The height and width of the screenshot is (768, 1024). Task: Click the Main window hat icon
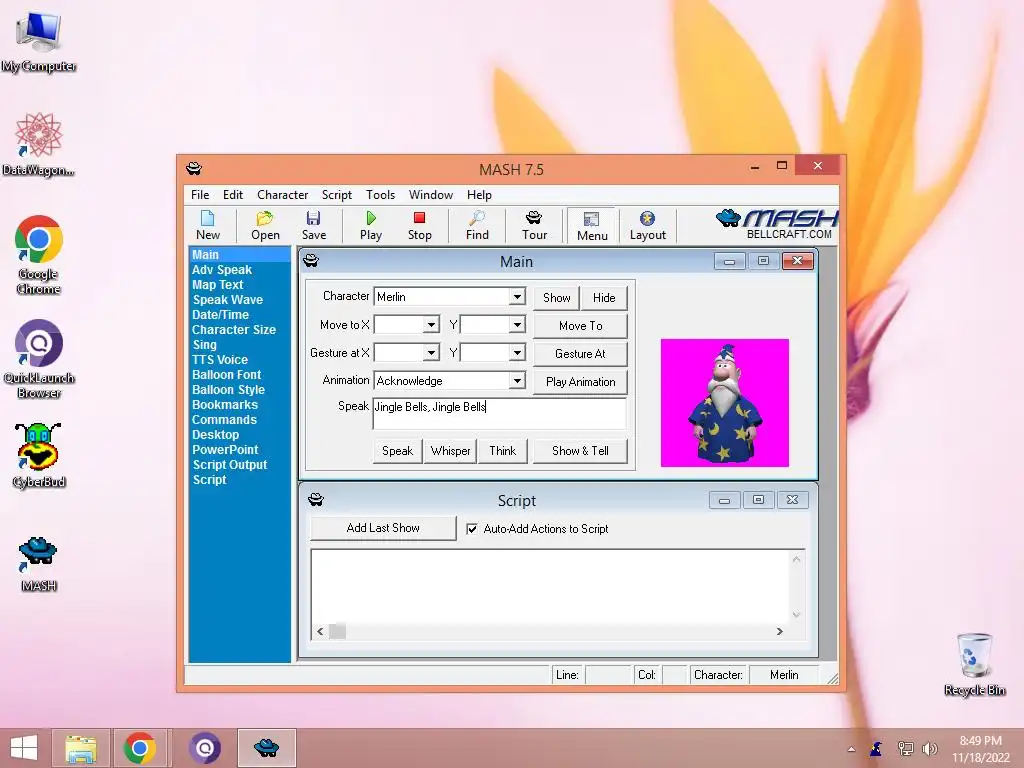click(311, 261)
